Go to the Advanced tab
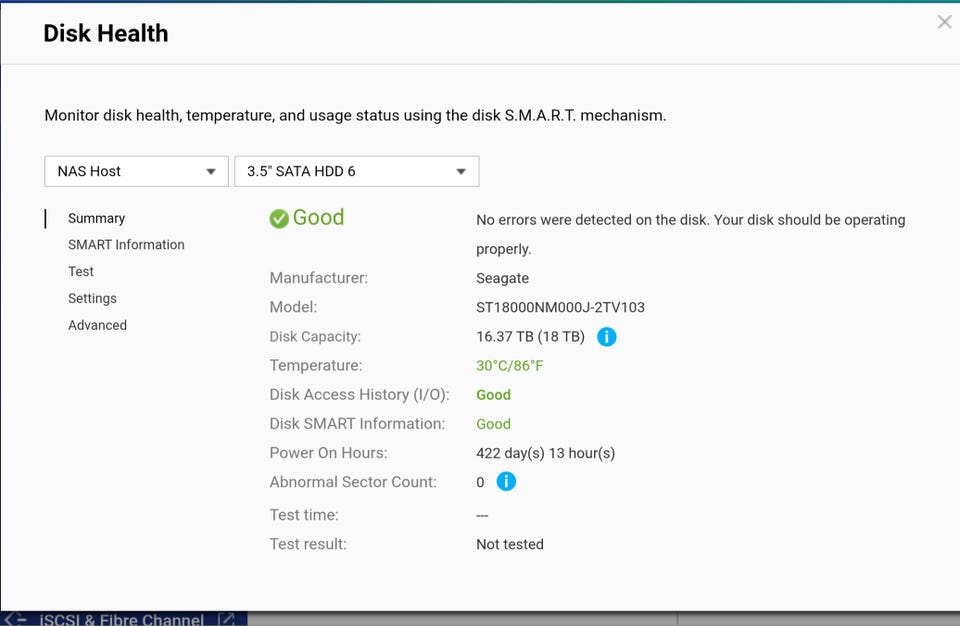The height and width of the screenshot is (626, 960). coord(97,325)
